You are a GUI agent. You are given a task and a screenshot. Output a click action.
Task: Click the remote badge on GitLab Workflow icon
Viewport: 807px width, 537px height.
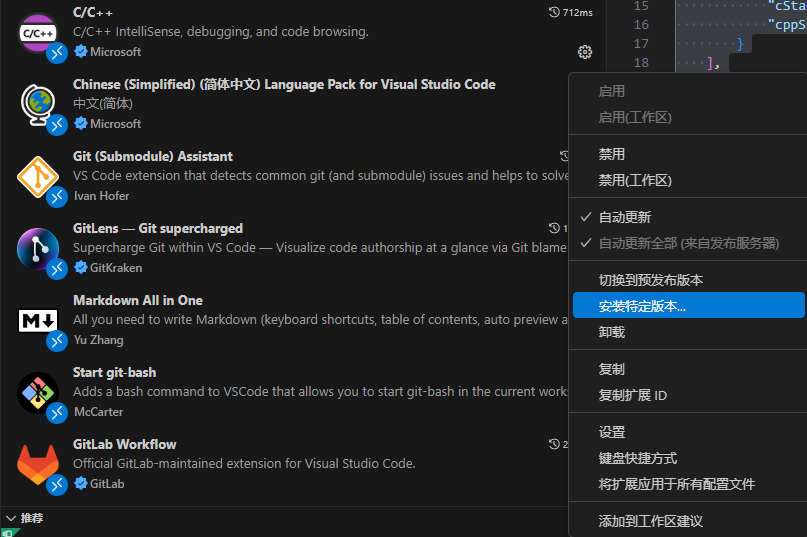[x=57, y=485]
